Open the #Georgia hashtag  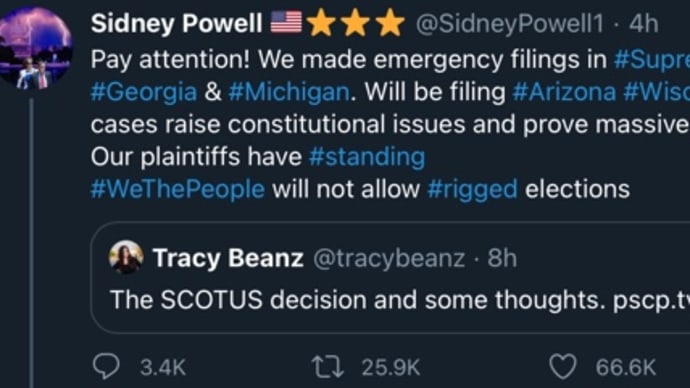click(143, 93)
